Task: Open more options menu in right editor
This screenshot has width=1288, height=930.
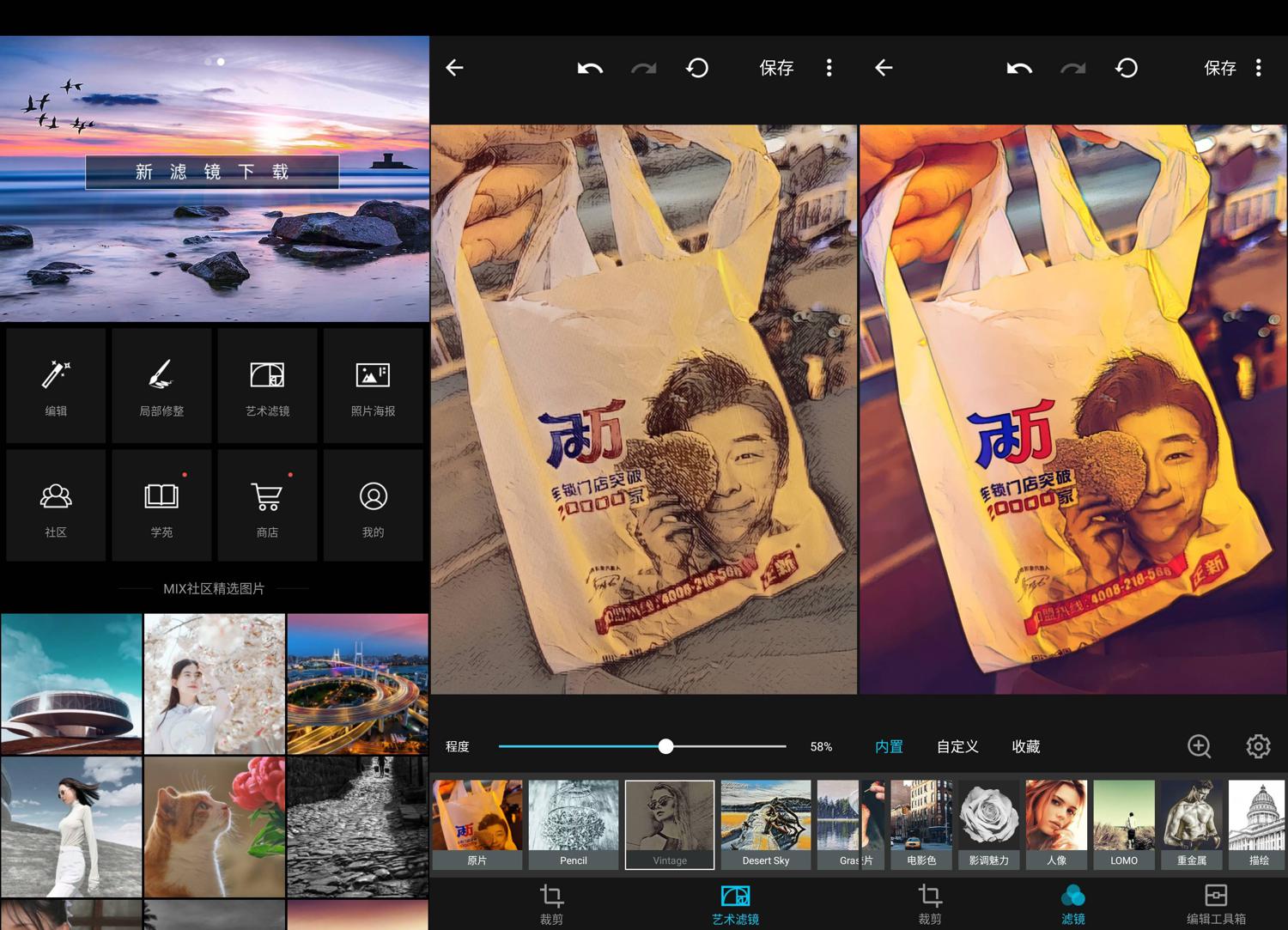Action: 1258,68
